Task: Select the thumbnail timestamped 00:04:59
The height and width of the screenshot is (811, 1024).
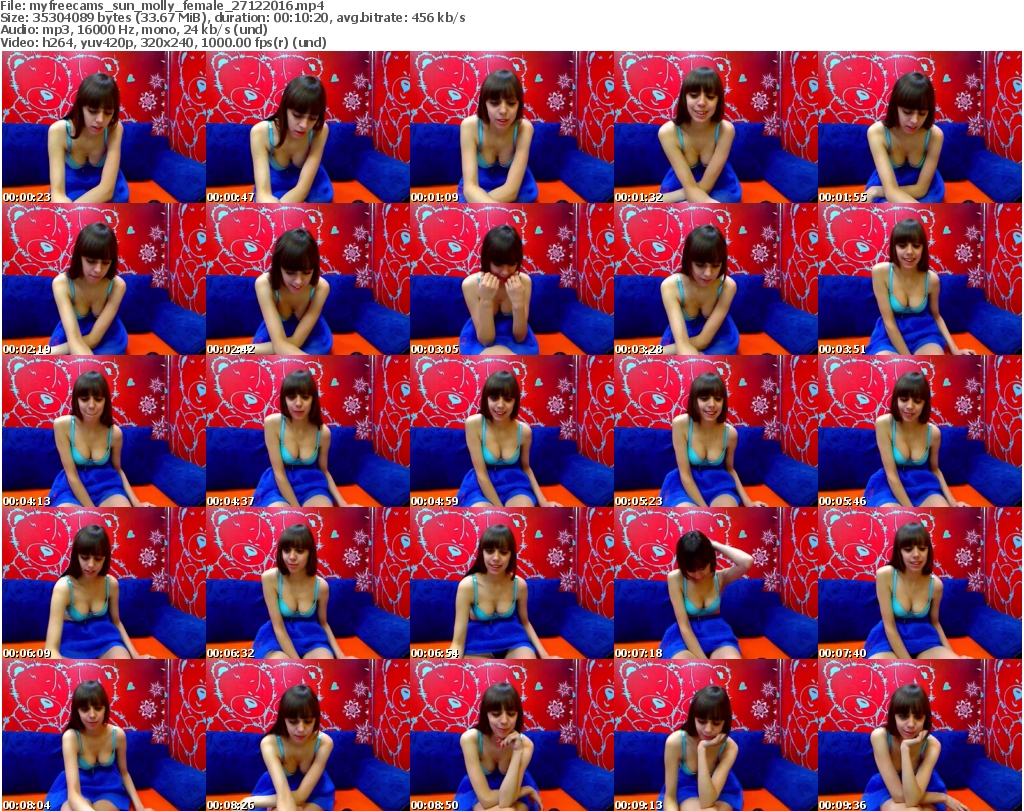Action: coord(511,431)
